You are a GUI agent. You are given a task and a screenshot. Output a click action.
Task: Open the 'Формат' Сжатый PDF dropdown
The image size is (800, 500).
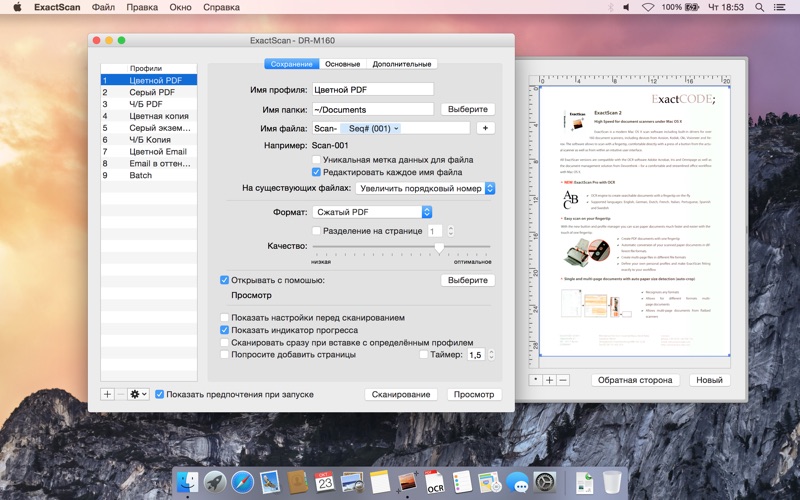point(372,212)
